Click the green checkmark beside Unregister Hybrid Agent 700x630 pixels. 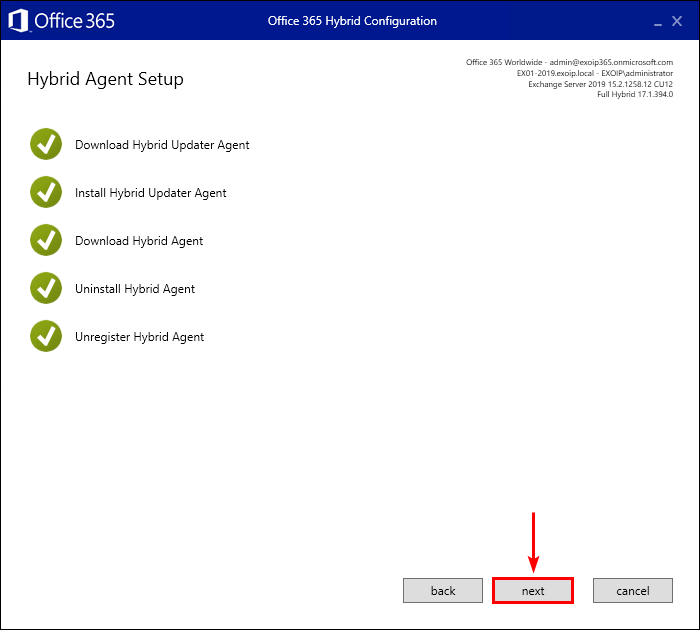(46, 336)
